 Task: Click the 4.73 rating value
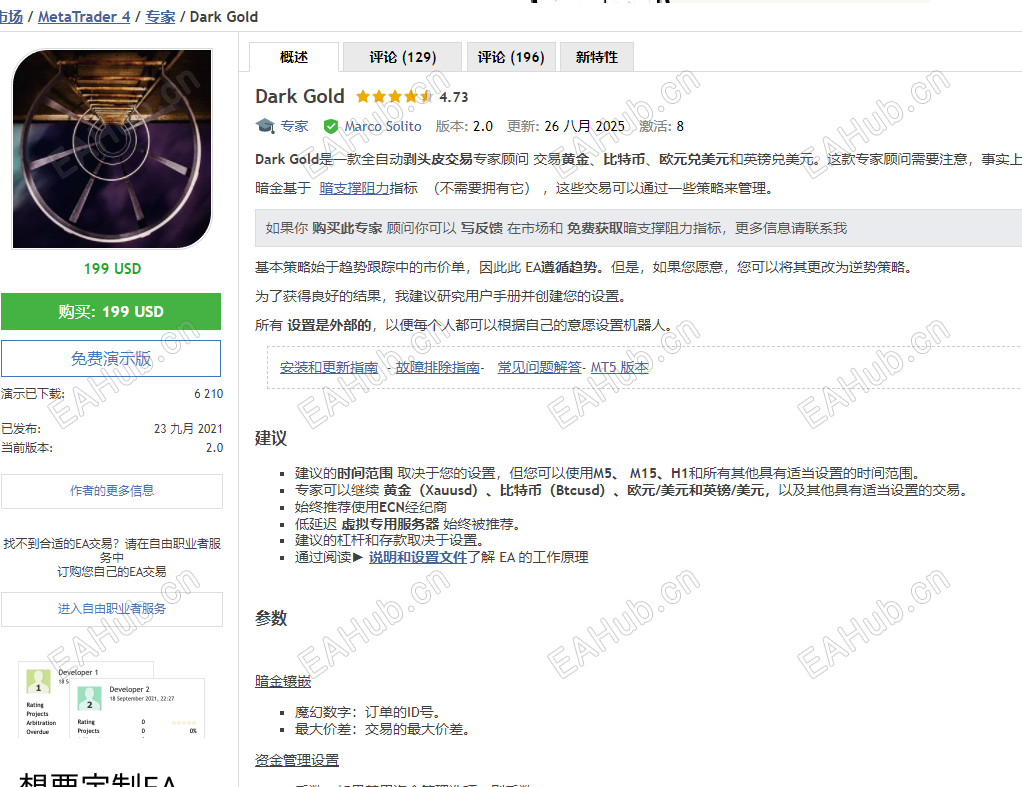coord(454,97)
